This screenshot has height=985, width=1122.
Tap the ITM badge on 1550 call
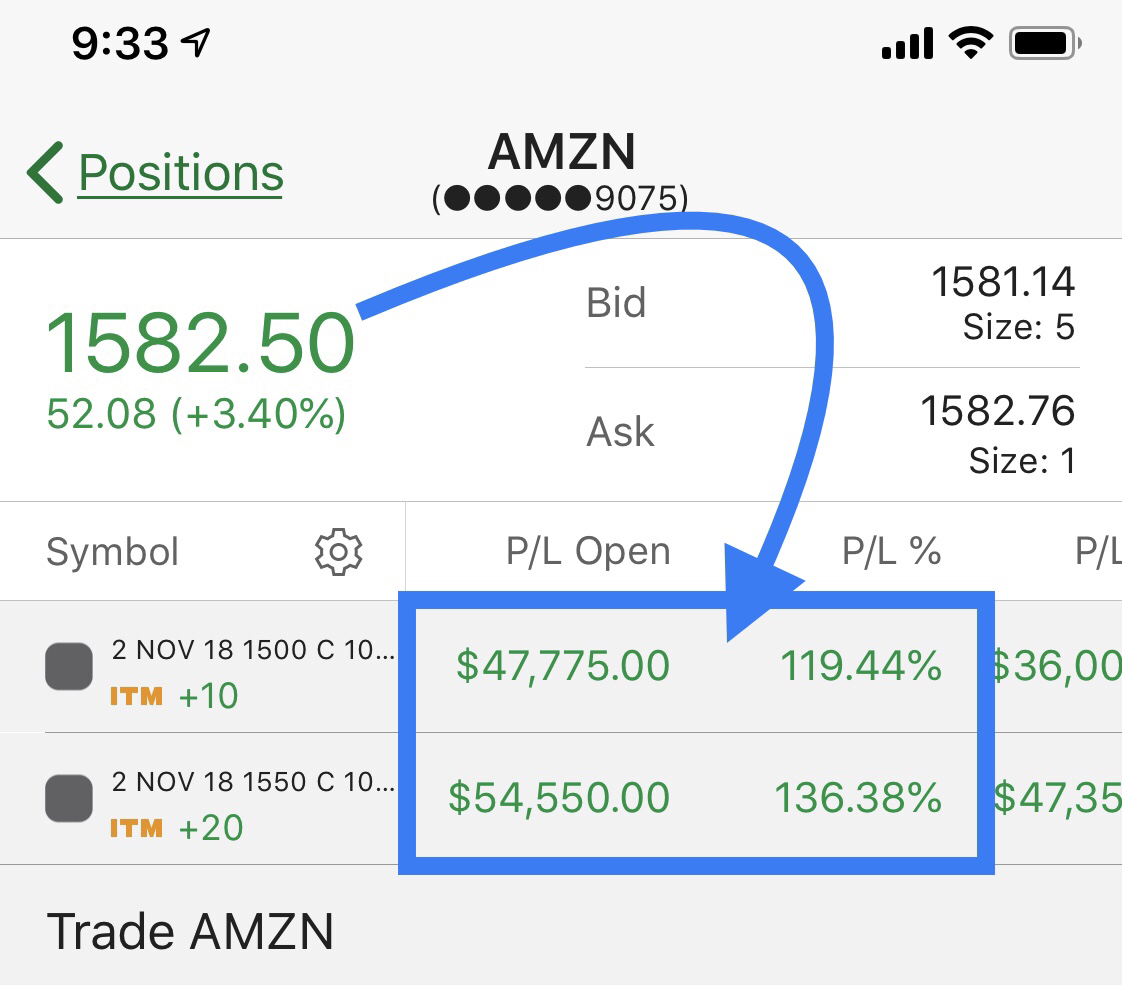tap(136, 827)
